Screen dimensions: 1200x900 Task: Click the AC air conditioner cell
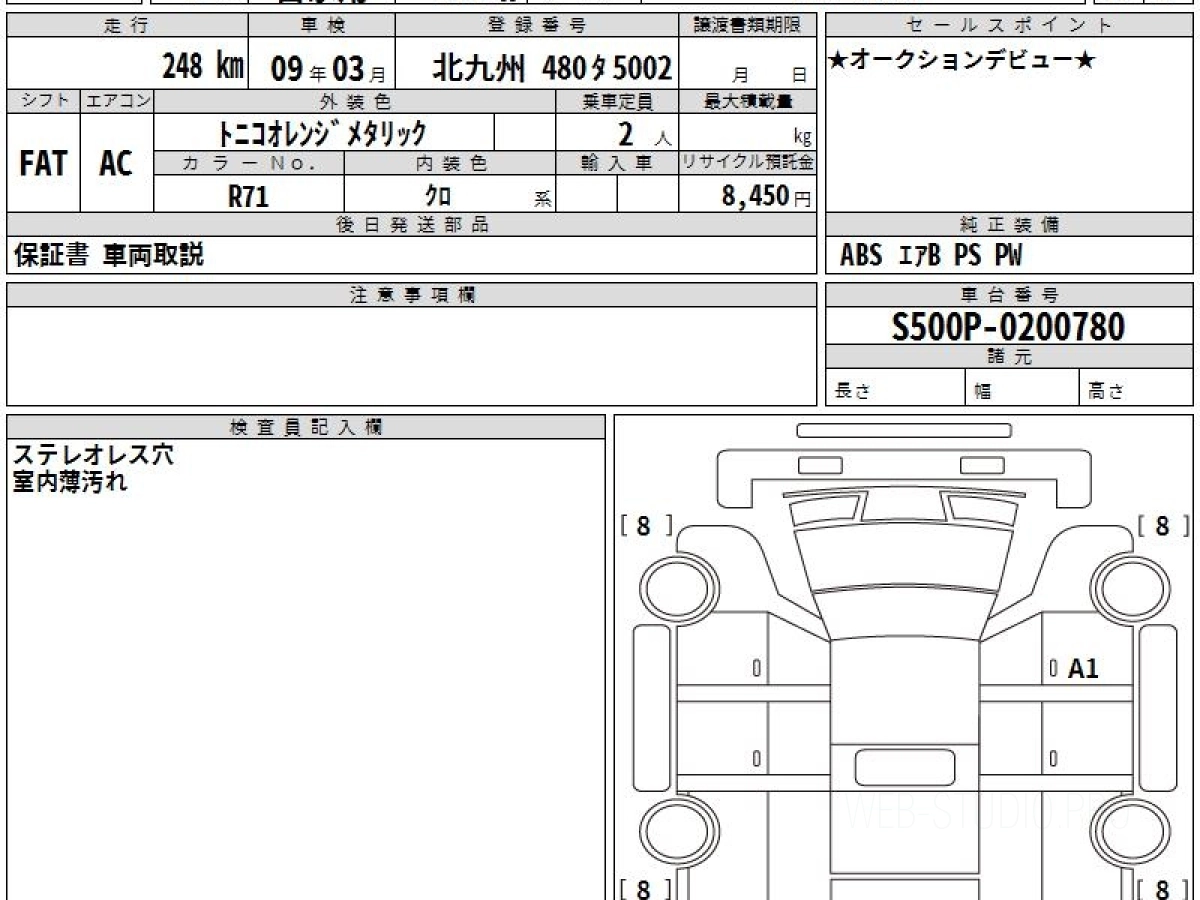pos(116,163)
